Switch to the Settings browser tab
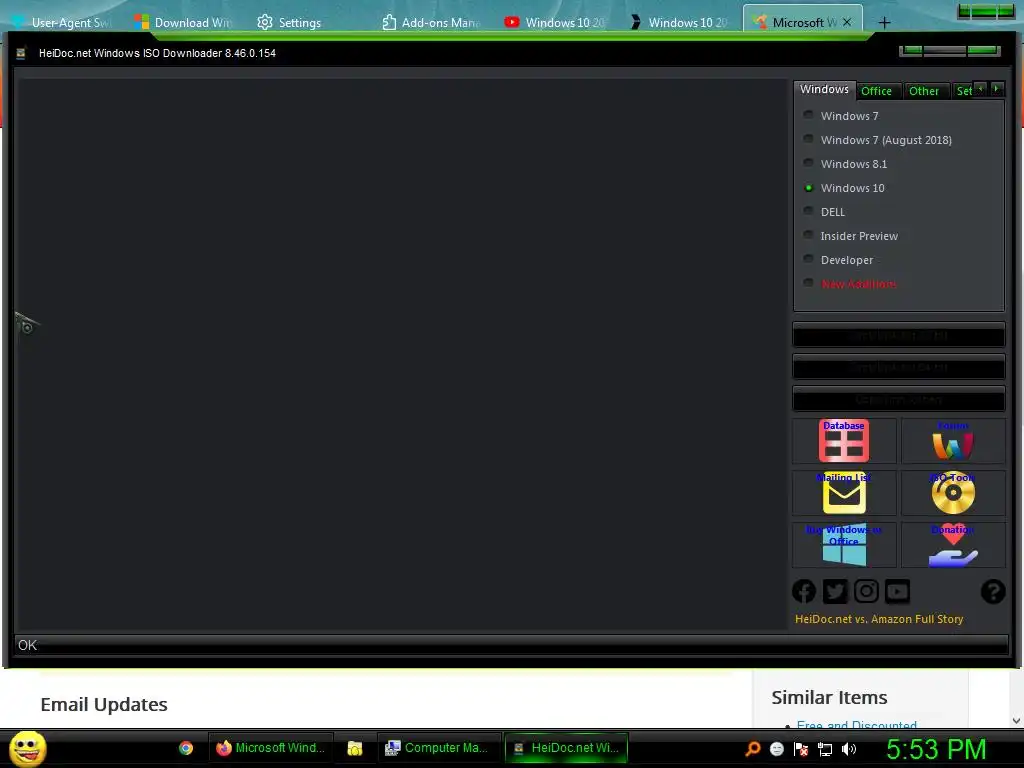 coord(289,22)
